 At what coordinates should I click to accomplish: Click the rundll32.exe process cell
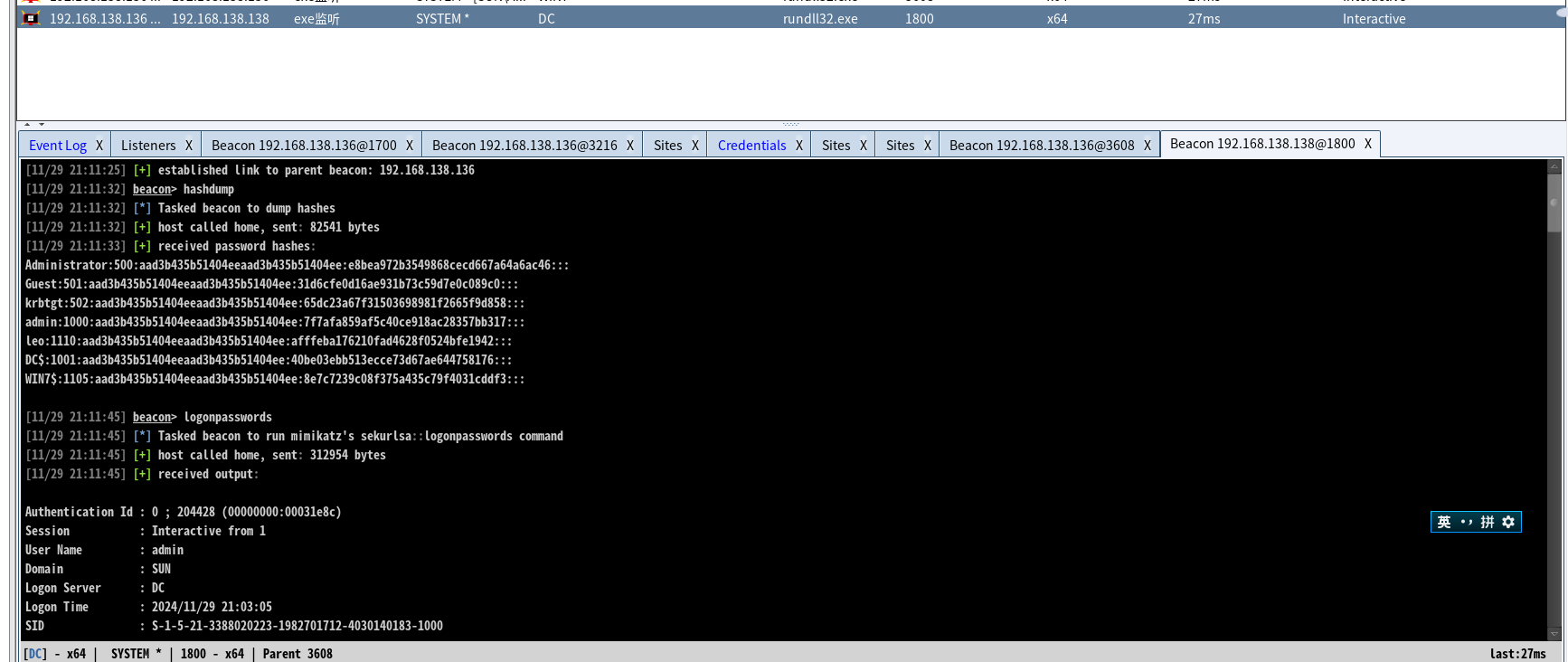[x=820, y=19]
